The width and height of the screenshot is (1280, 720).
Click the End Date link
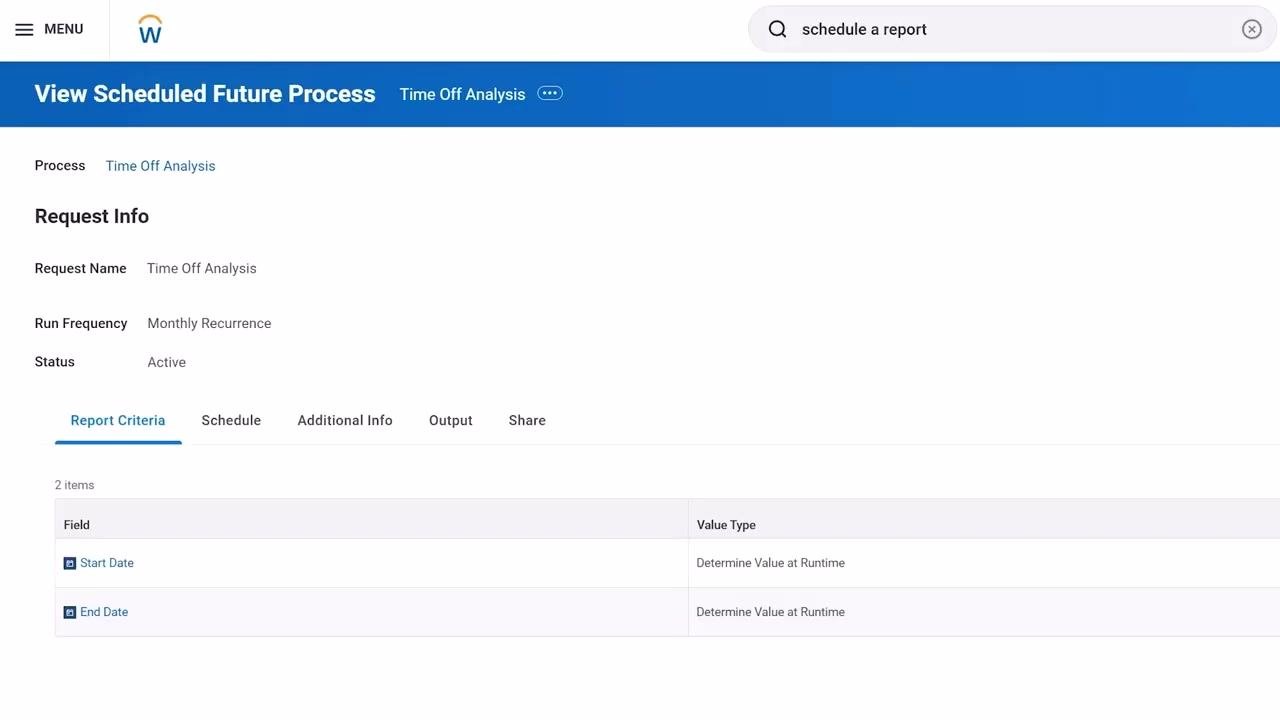pos(104,612)
